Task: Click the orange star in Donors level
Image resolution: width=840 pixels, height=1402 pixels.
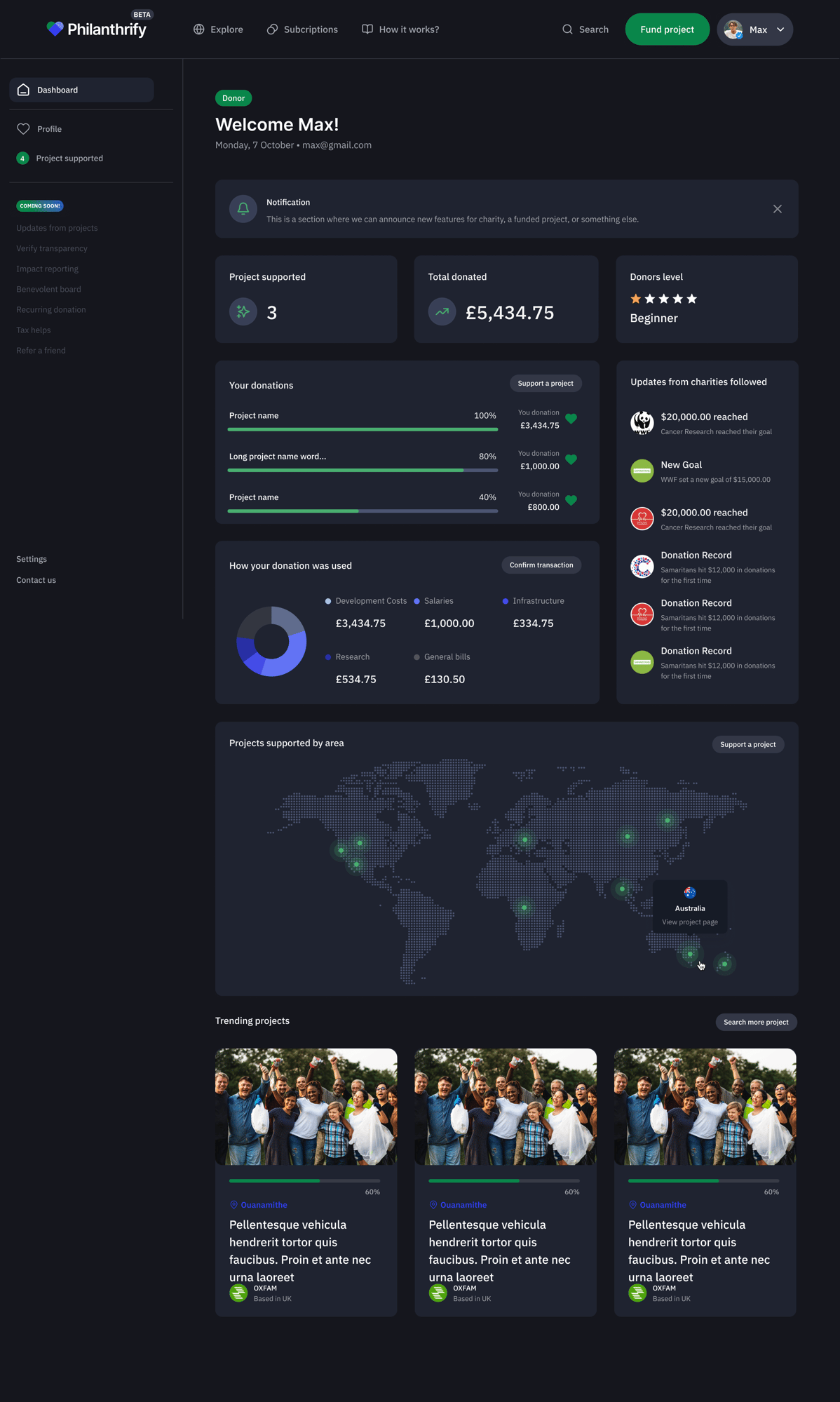Action: [636, 299]
